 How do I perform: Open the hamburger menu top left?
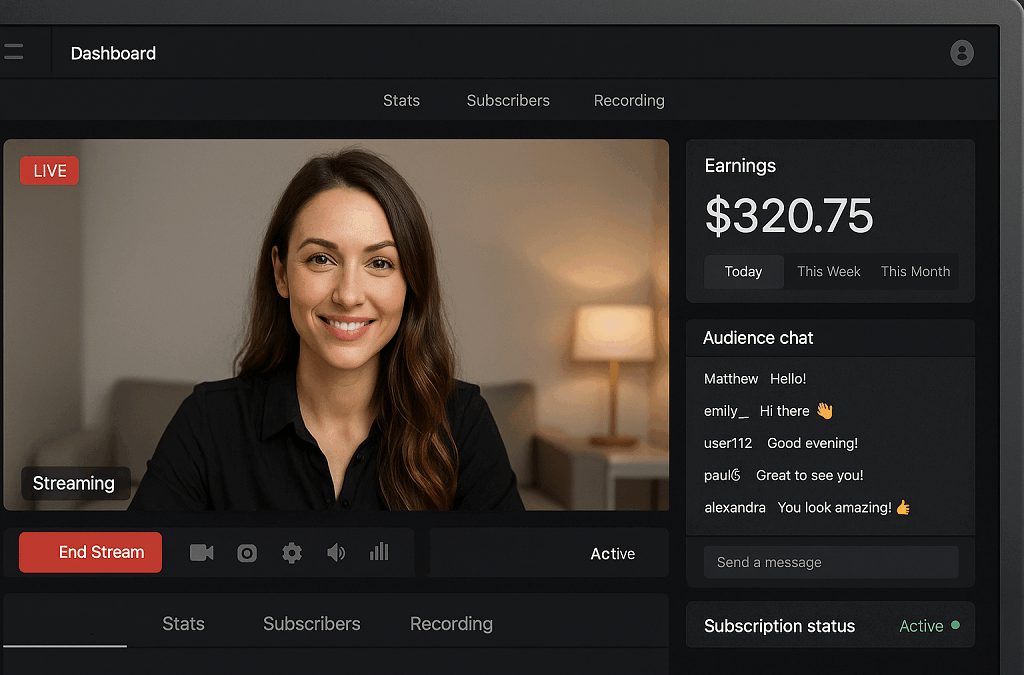click(14, 51)
